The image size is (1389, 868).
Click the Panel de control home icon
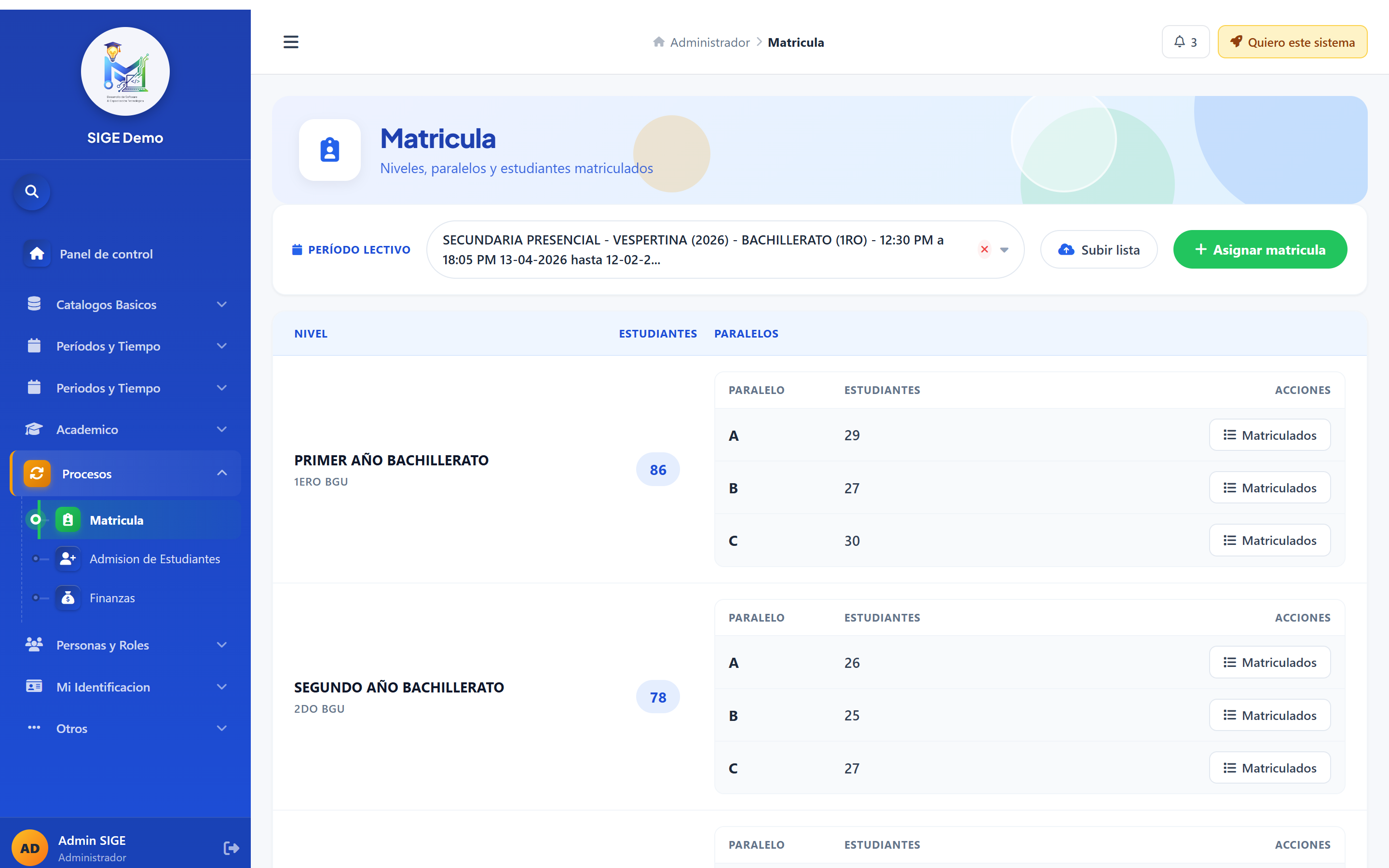coord(37,254)
